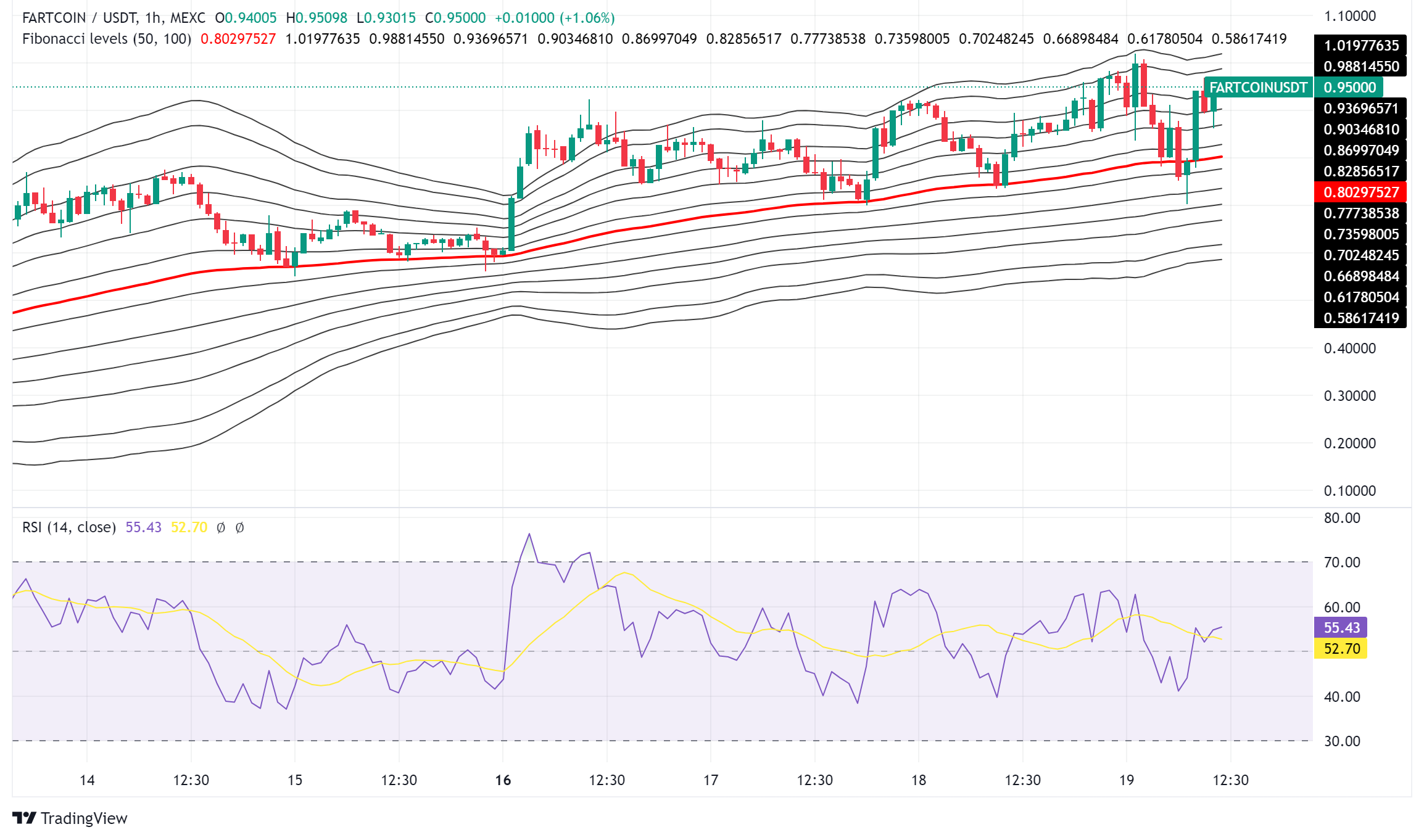Click the 0.82856517 axis label
The width and height of the screenshot is (1424, 840).
pyautogui.click(x=1360, y=171)
